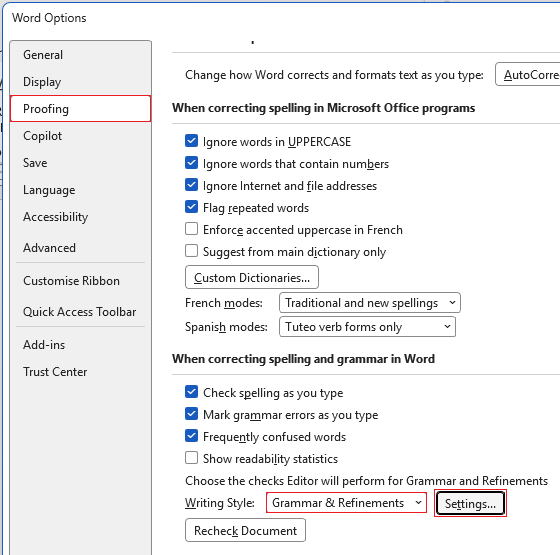560x555 pixels.
Task: Click the Custom Dictionaries button
Action: pos(252,278)
